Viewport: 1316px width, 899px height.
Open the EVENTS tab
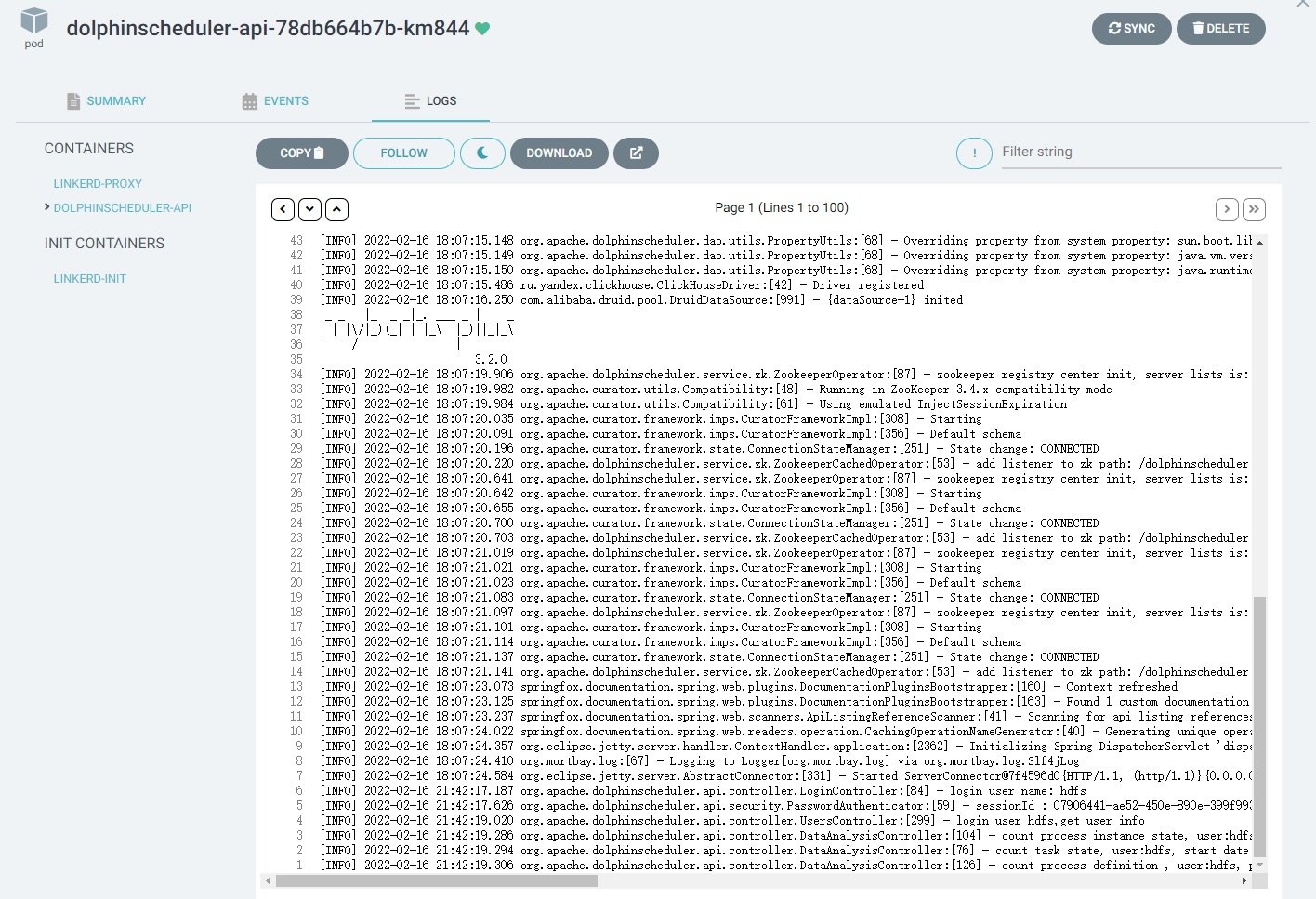275,101
